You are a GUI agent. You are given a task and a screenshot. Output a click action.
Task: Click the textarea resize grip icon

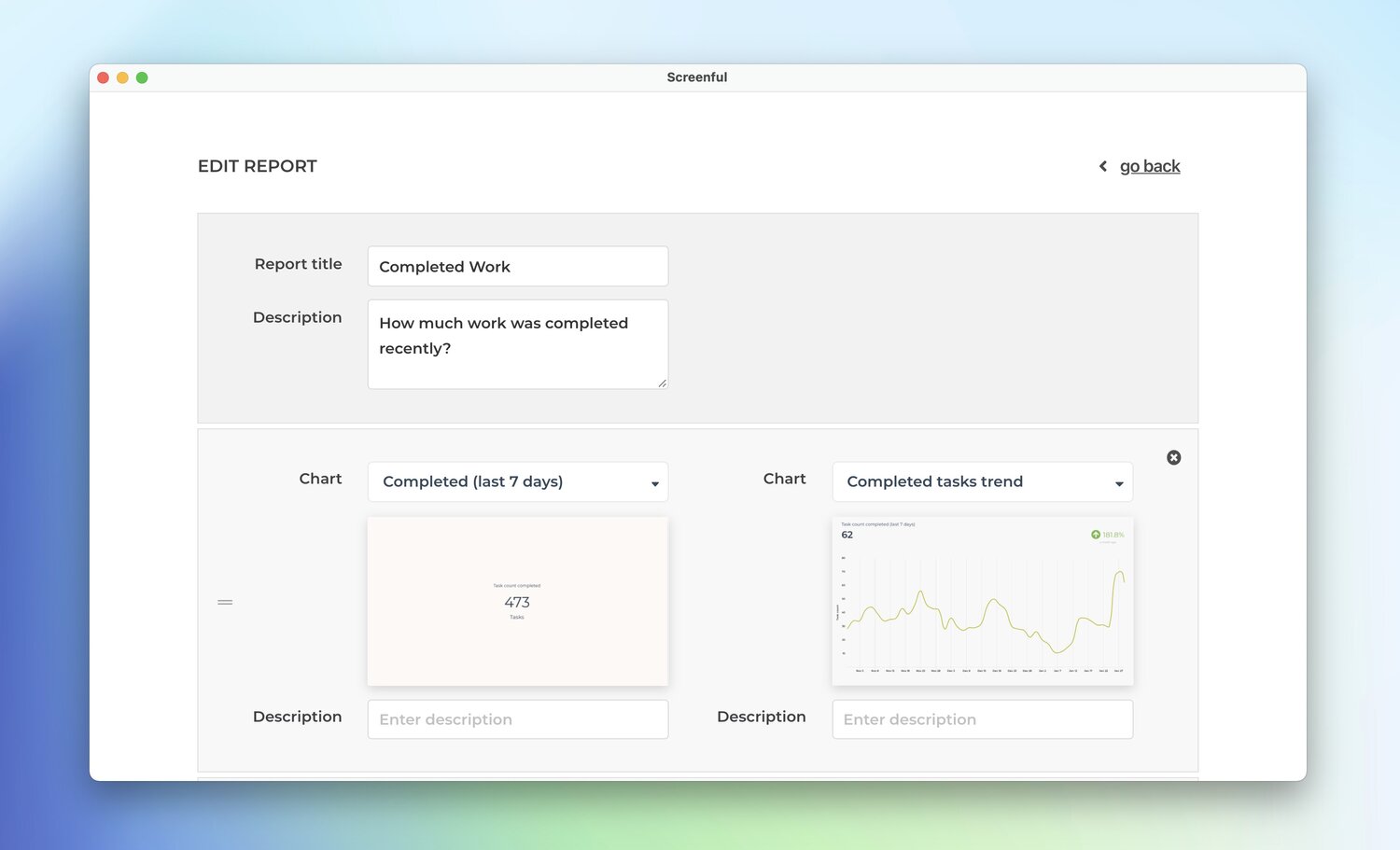[x=662, y=383]
